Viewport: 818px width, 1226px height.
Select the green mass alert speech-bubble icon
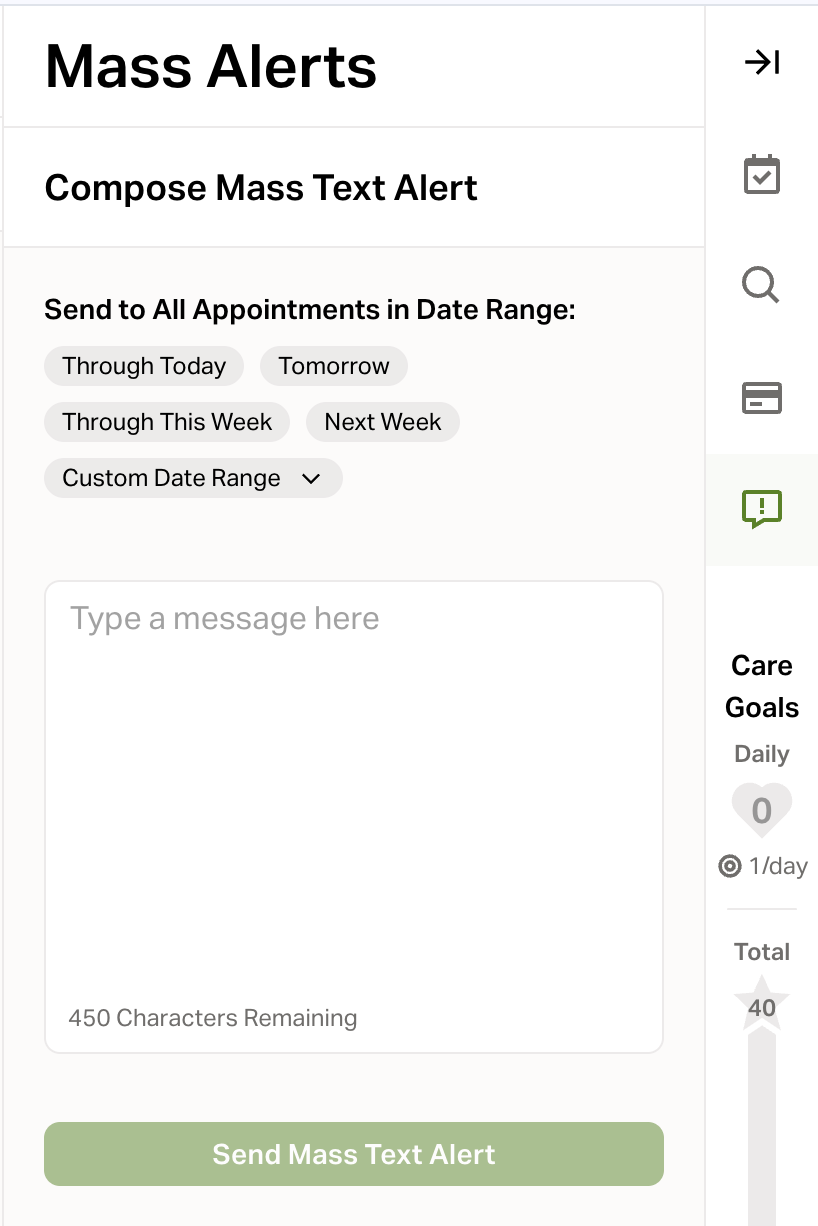[x=762, y=509]
